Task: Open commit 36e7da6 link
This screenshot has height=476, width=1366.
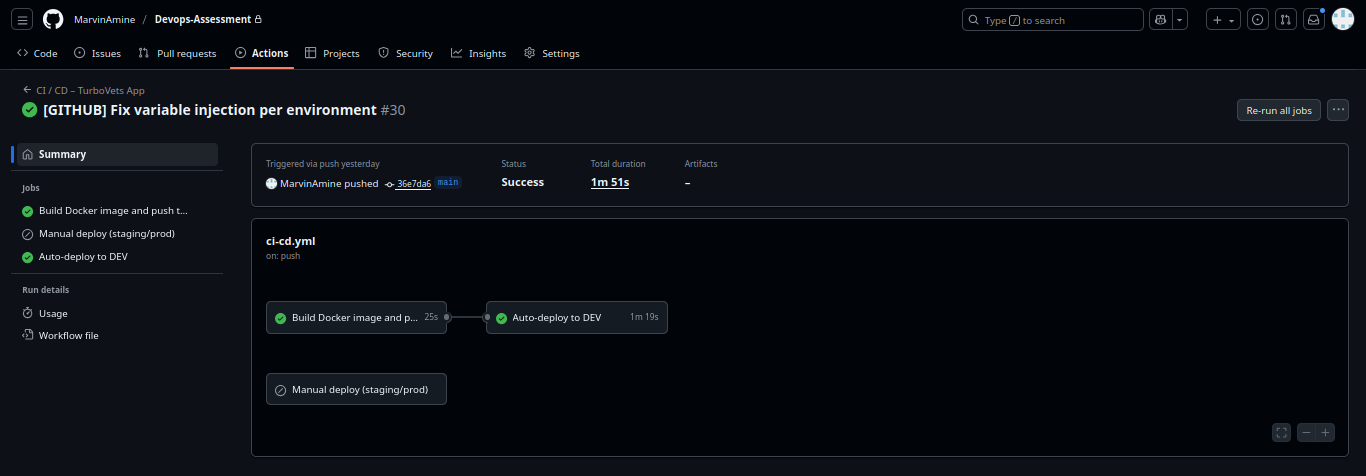Action: 414,184
